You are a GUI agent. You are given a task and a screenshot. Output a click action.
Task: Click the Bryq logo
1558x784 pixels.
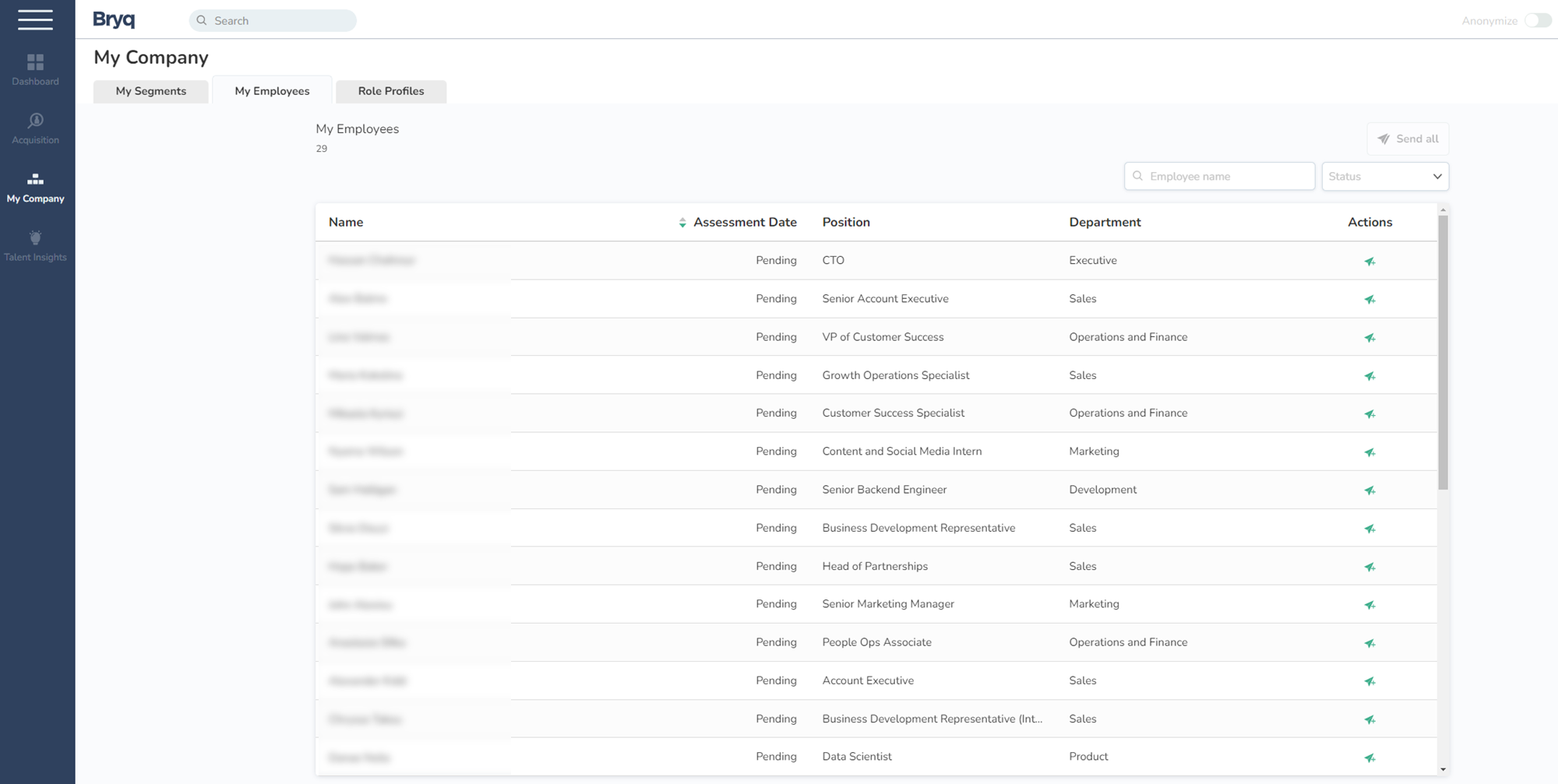coord(114,19)
